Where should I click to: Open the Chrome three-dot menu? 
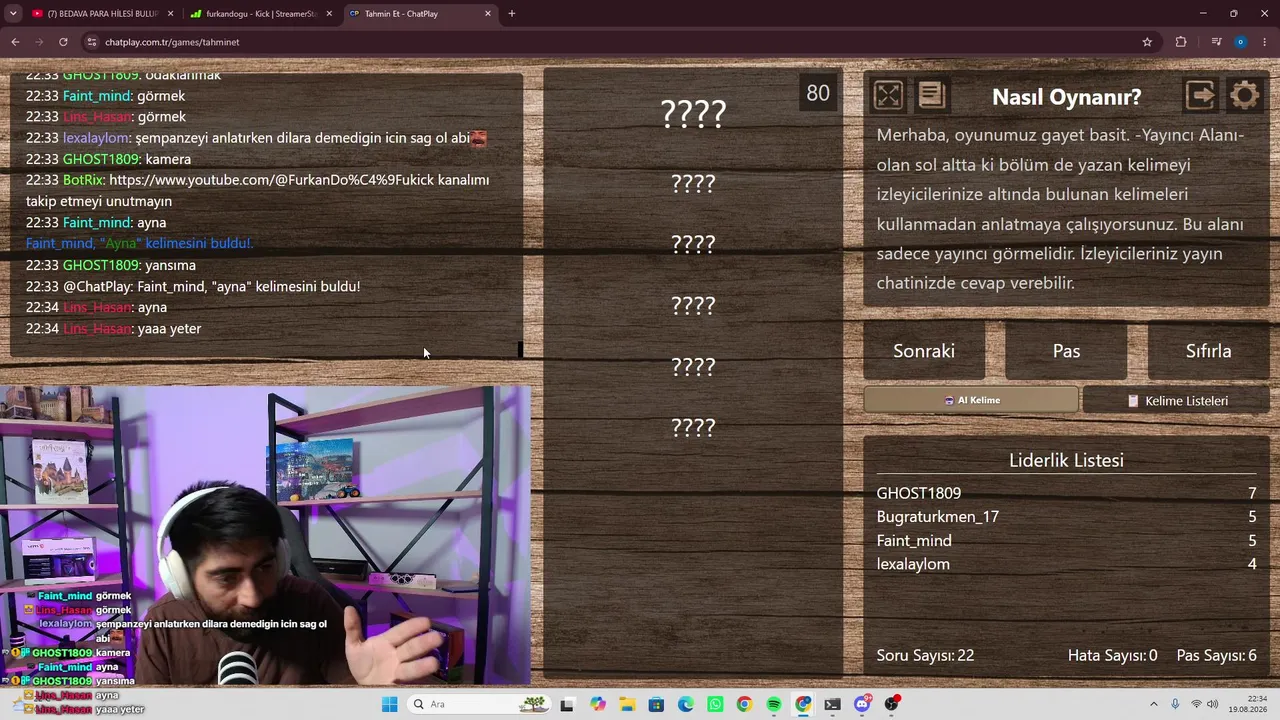(x=1266, y=42)
